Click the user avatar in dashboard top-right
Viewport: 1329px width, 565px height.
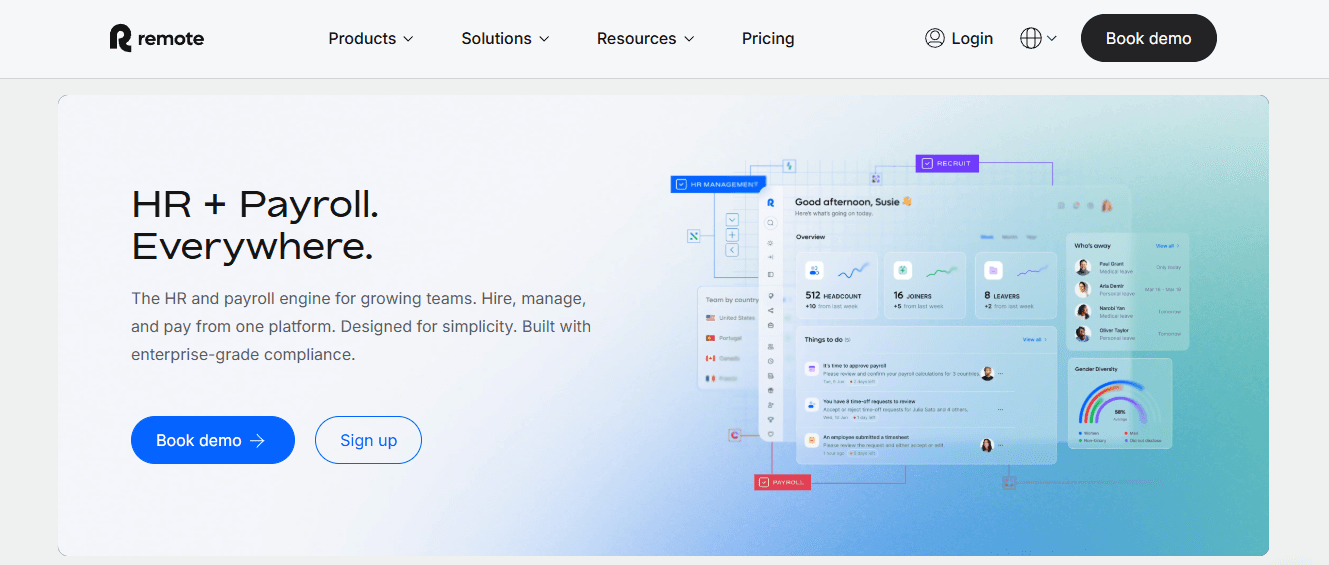(x=1107, y=205)
